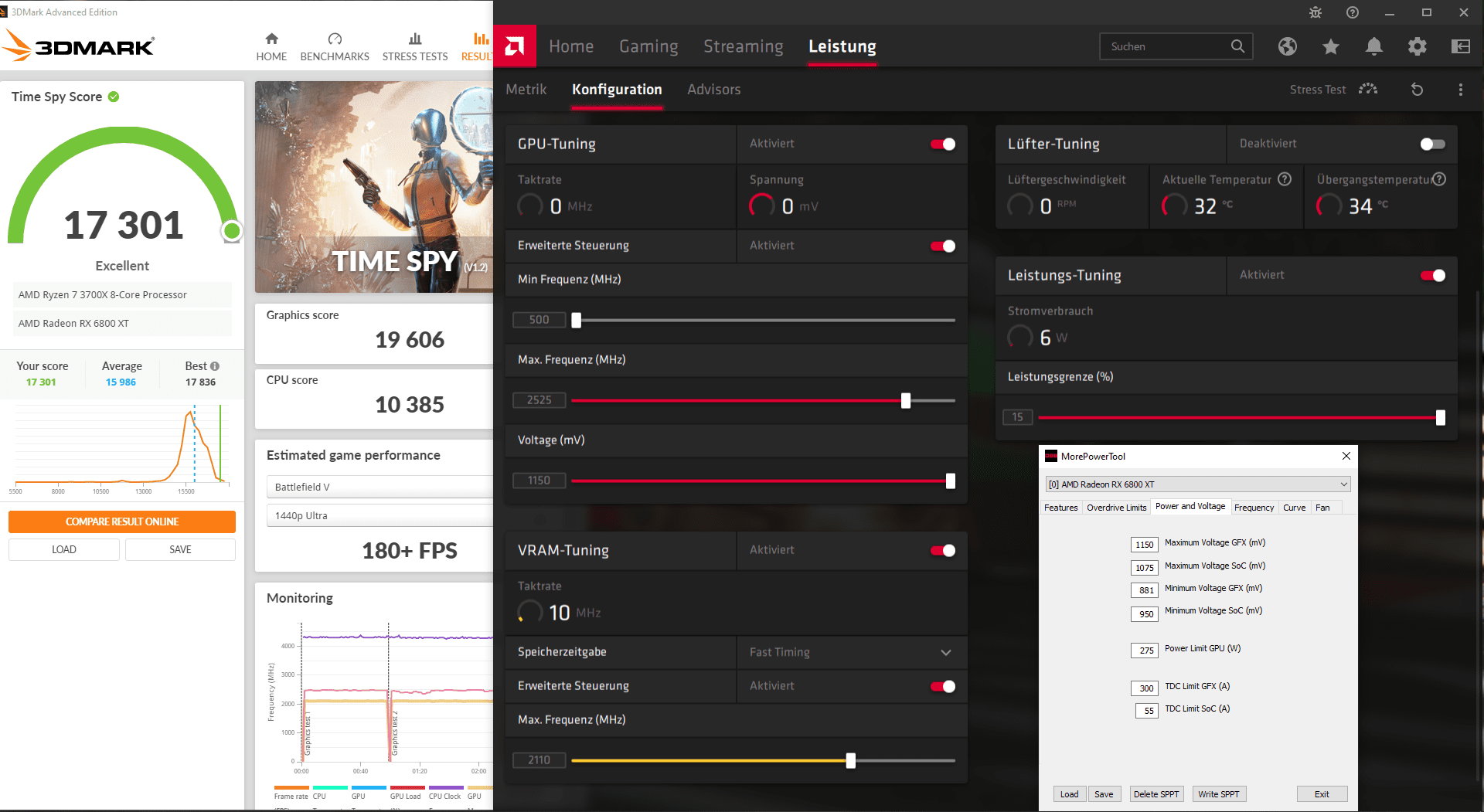Click the 3DMark logo
1484x812 pixels.
coord(79,46)
